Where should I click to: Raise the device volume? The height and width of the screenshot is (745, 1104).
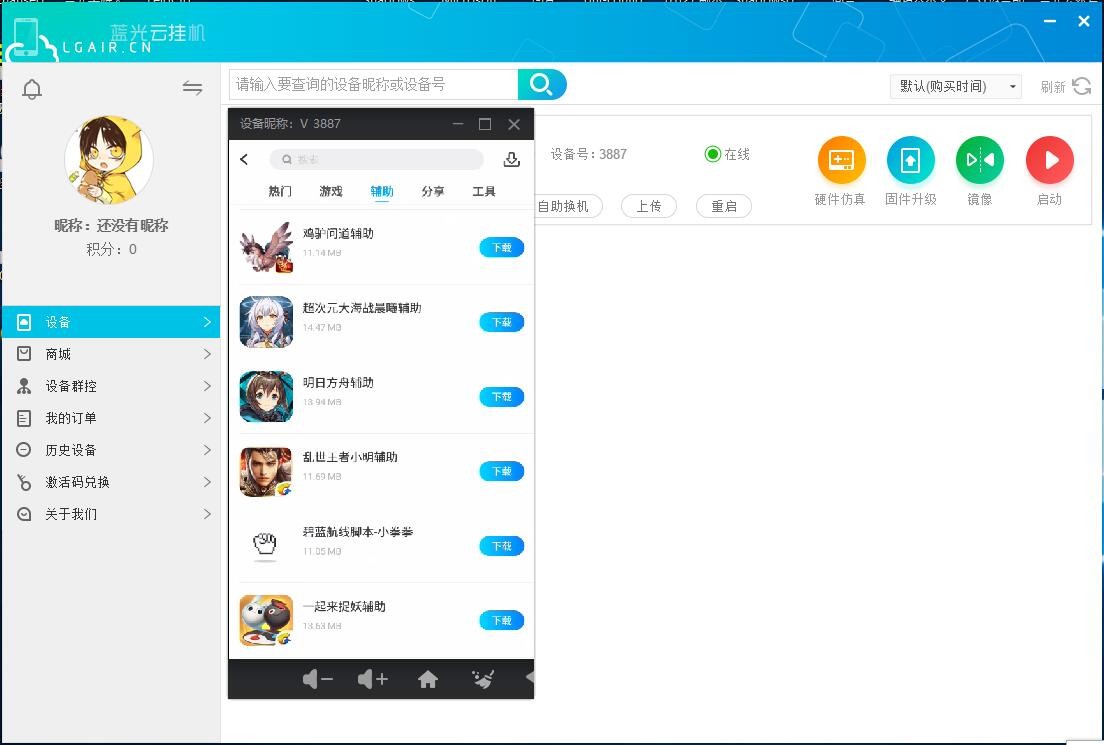pyautogui.click(x=372, y=679)
